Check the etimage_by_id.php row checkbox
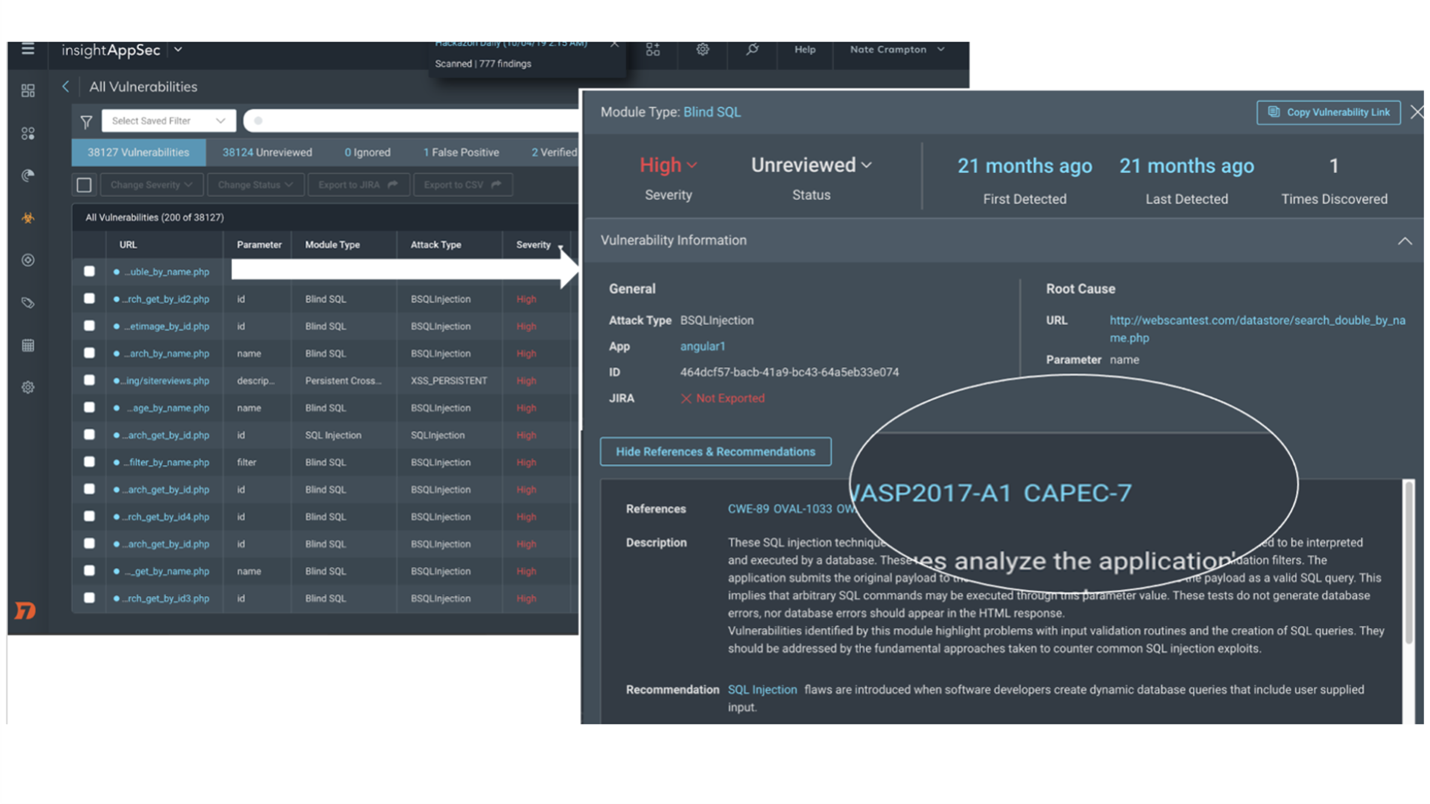The height and width of the screenshot is (804, 1430). (x=89, y=326)
